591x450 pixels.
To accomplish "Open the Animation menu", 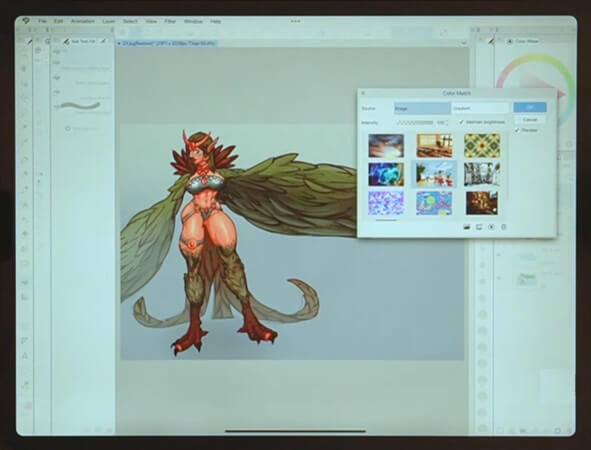I will click(x=83, y=21).
